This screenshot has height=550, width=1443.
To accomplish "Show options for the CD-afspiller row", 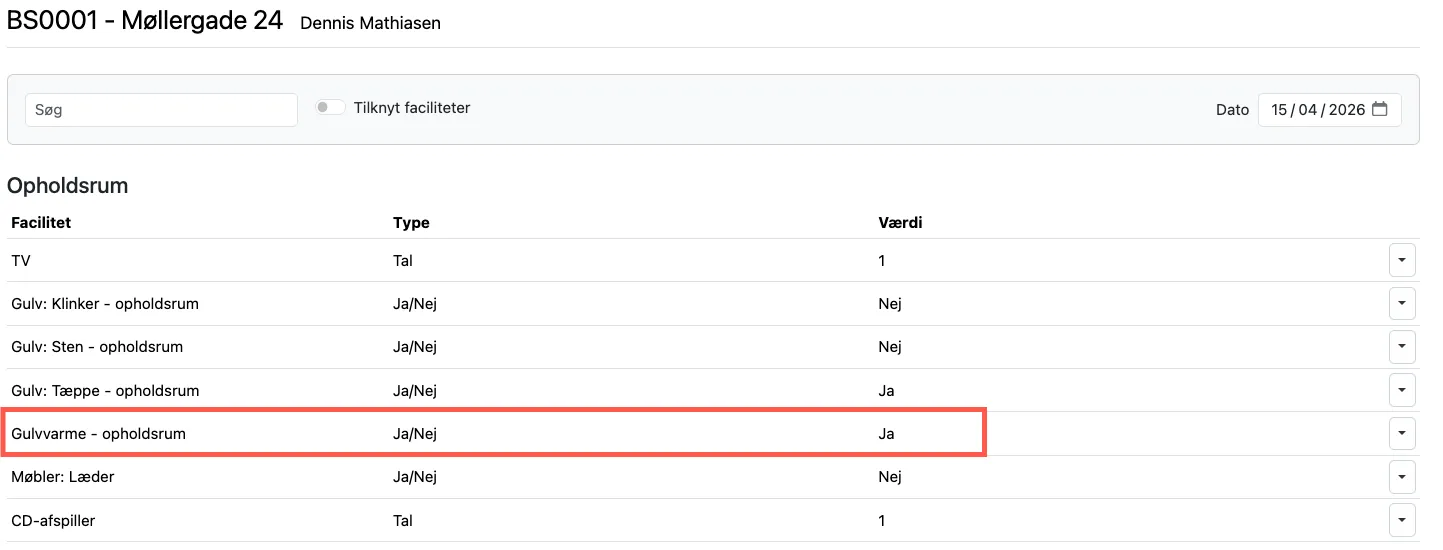I will click(x=1402, y=520).
